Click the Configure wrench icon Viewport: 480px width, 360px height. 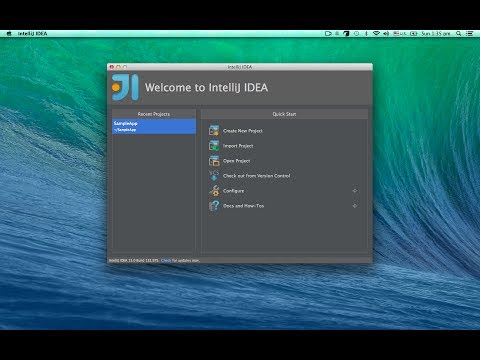(x=214, y=191)
